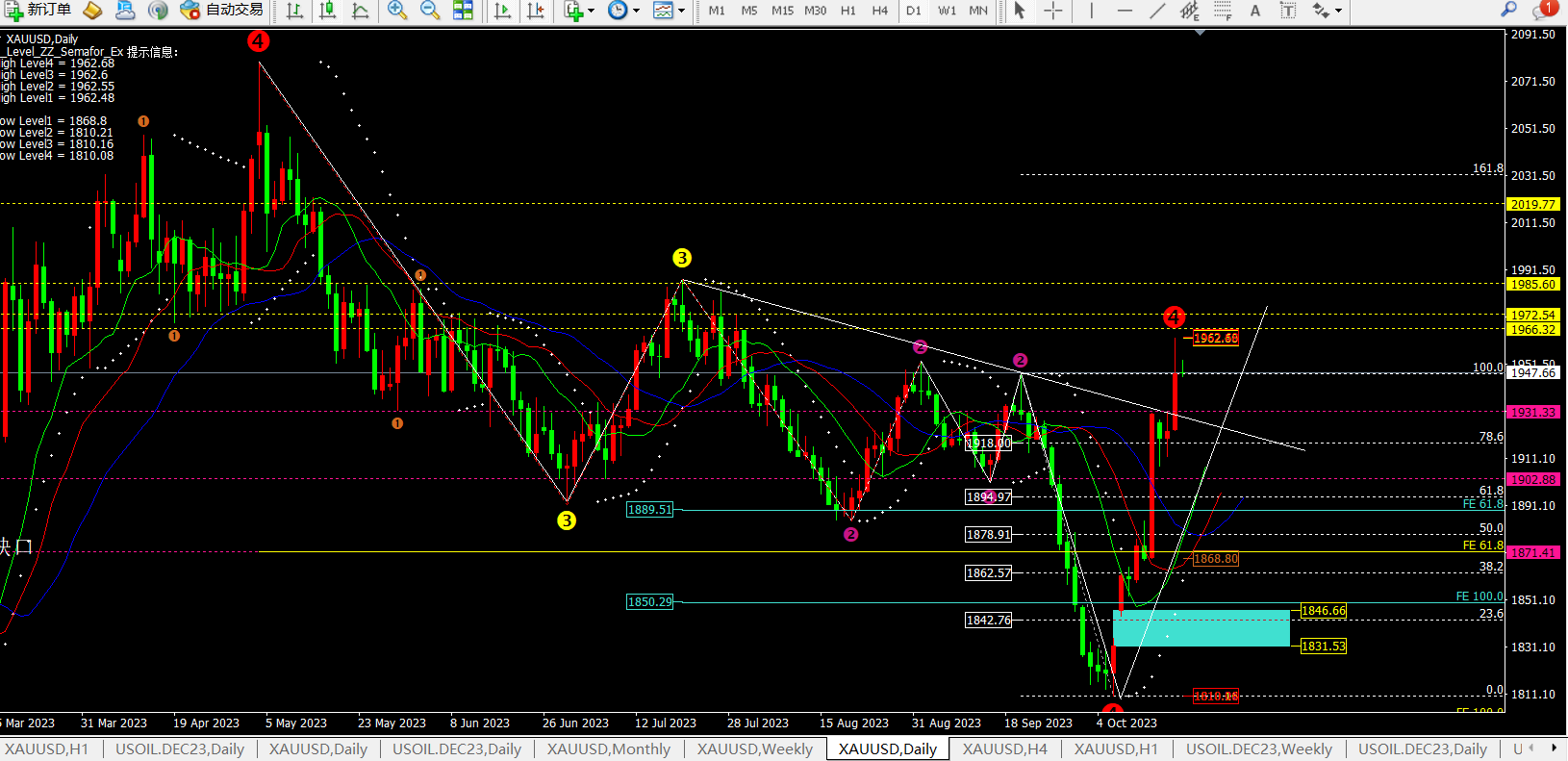1568x761 pixels.
Task: Click the cyan rectangle zone on chart
Action: tap(1201, 627)
